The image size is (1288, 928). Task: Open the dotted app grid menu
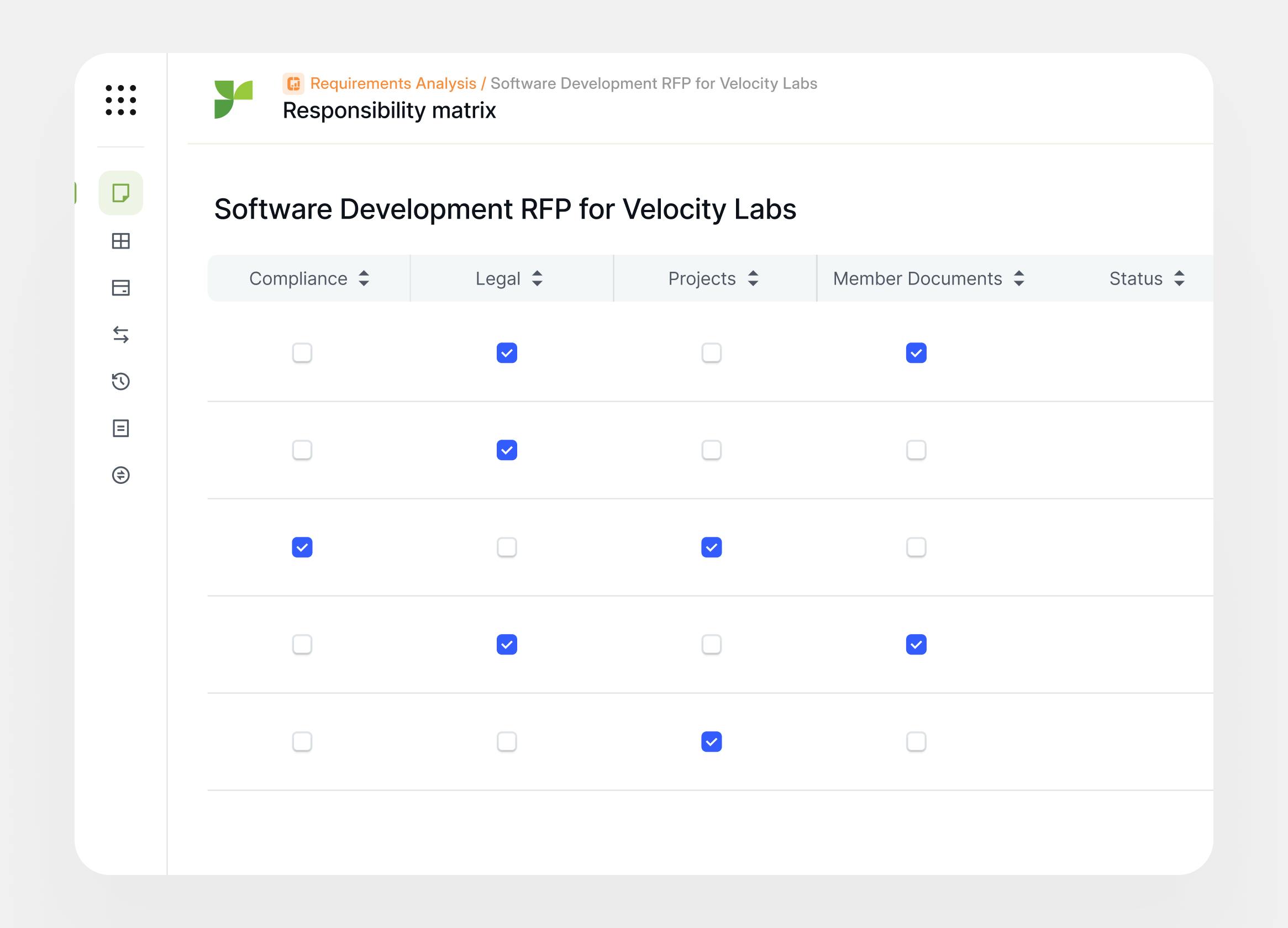(120, 101)
